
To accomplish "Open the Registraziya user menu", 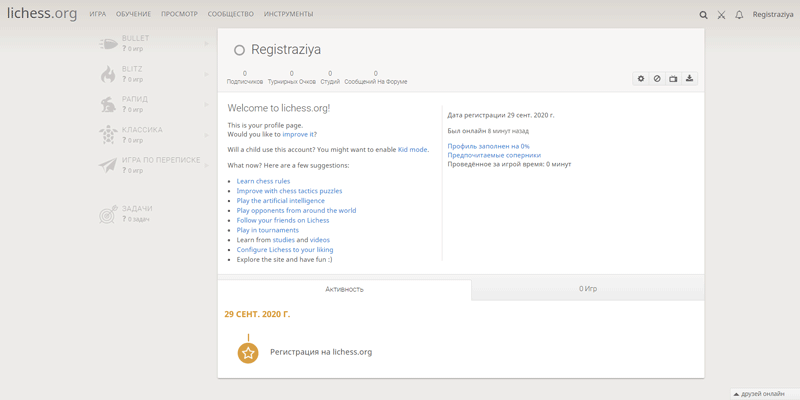I will click(773, 15).
